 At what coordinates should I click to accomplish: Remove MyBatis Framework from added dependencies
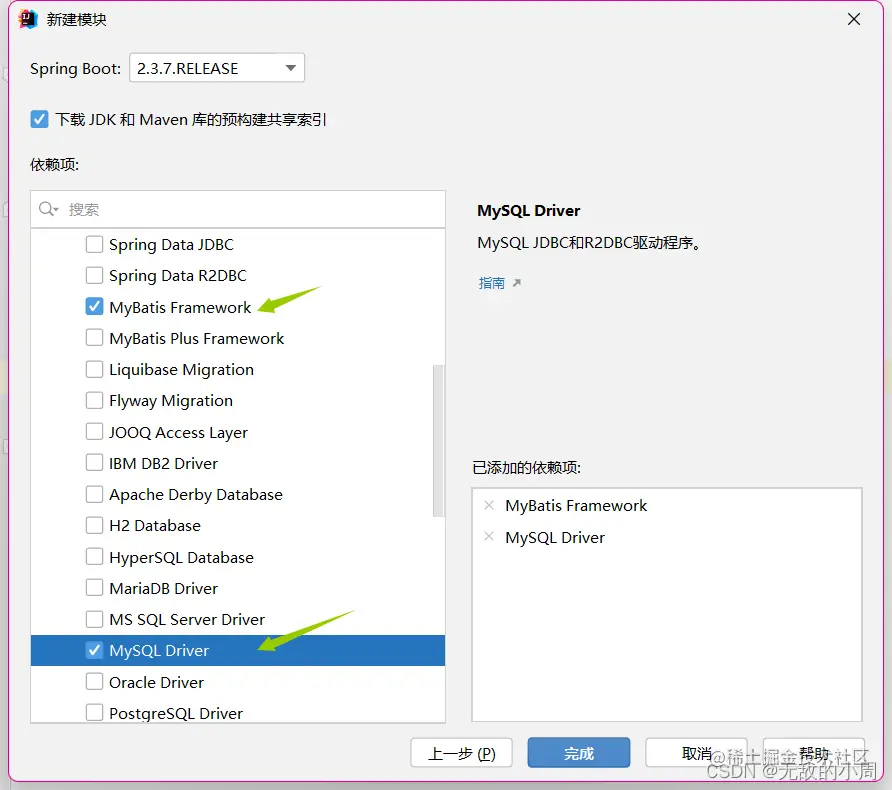click(489, 505)
